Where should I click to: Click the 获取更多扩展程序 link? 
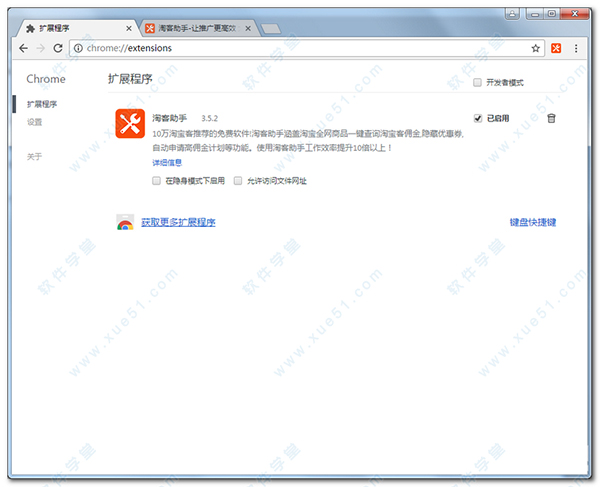point(178,222)
